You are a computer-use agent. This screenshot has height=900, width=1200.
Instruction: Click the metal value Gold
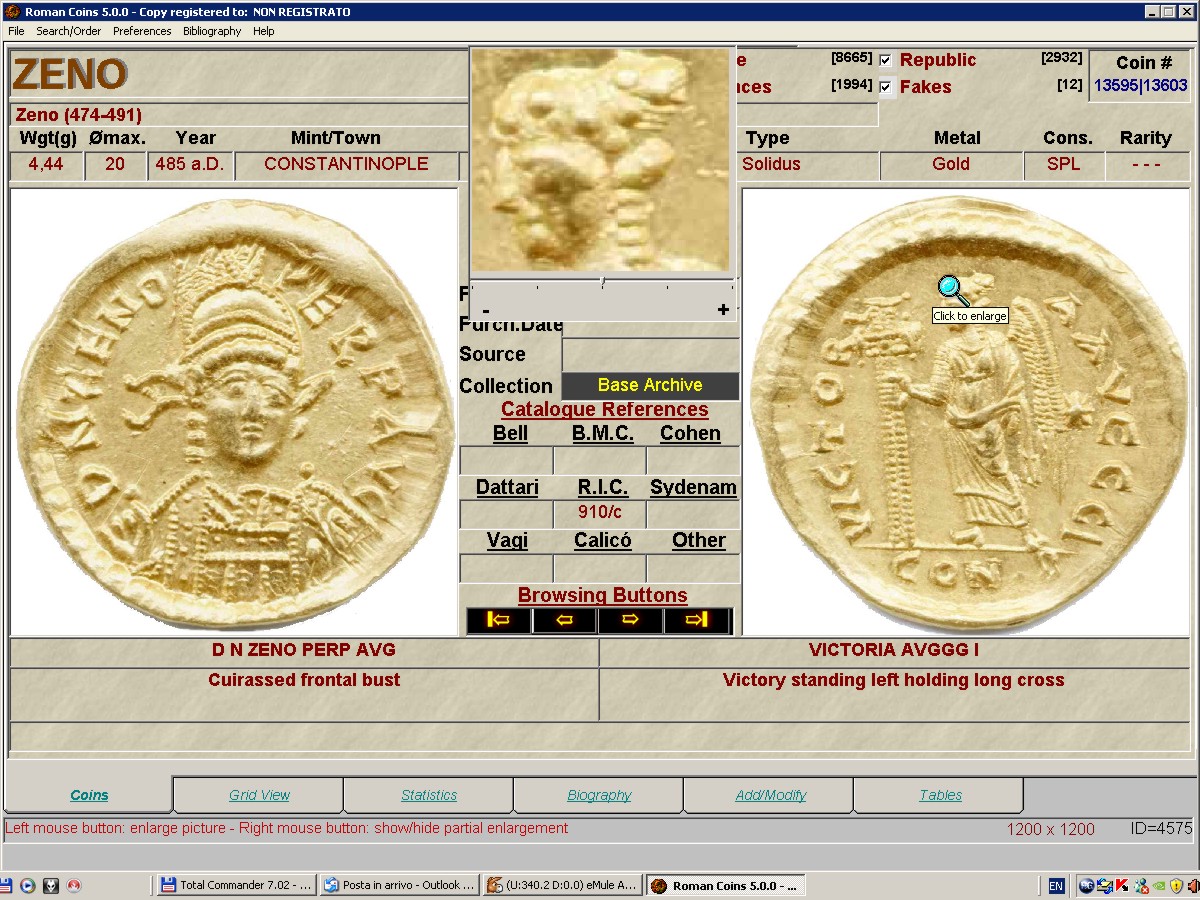pyautogui.click(x=951, y=164)
